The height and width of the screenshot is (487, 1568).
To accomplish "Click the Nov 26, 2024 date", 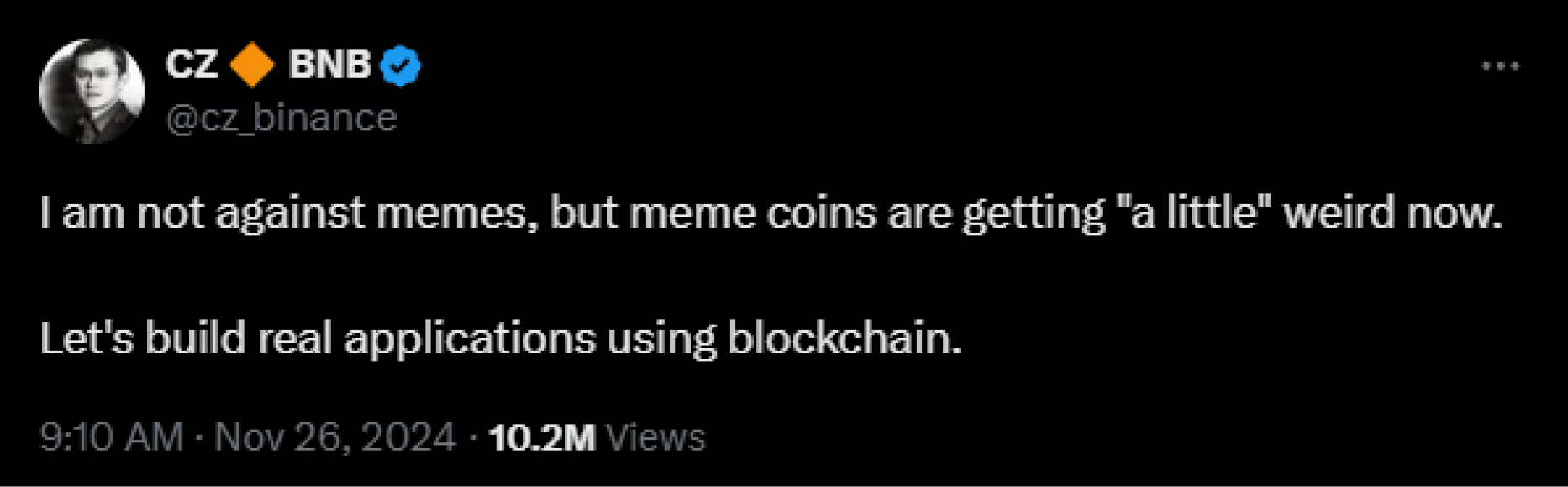I will (335, 437).
